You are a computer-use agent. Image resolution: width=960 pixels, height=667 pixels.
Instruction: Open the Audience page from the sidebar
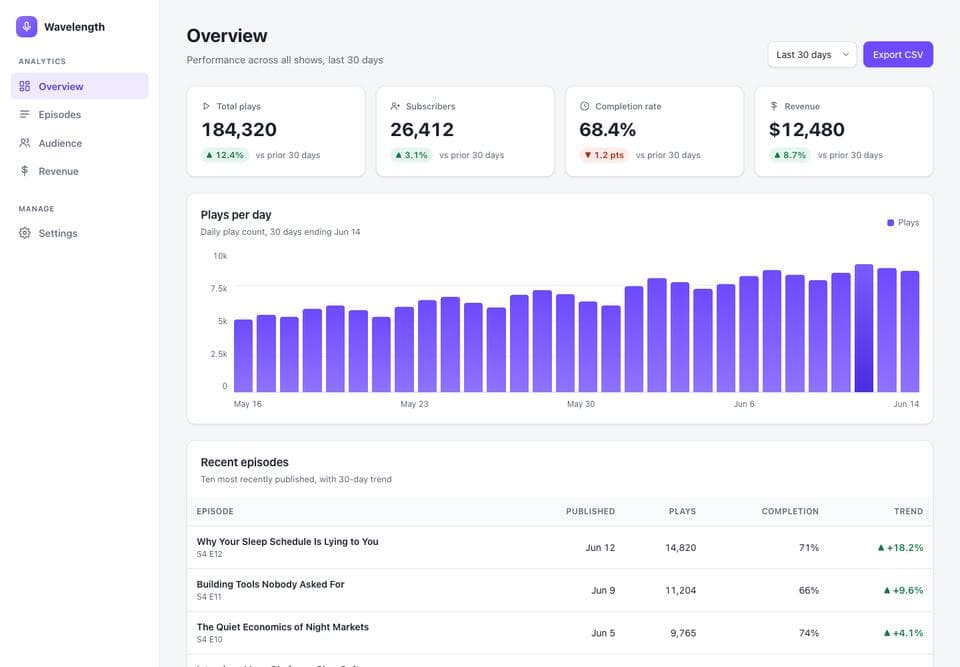pyautogui.click(x=80, y=143)
